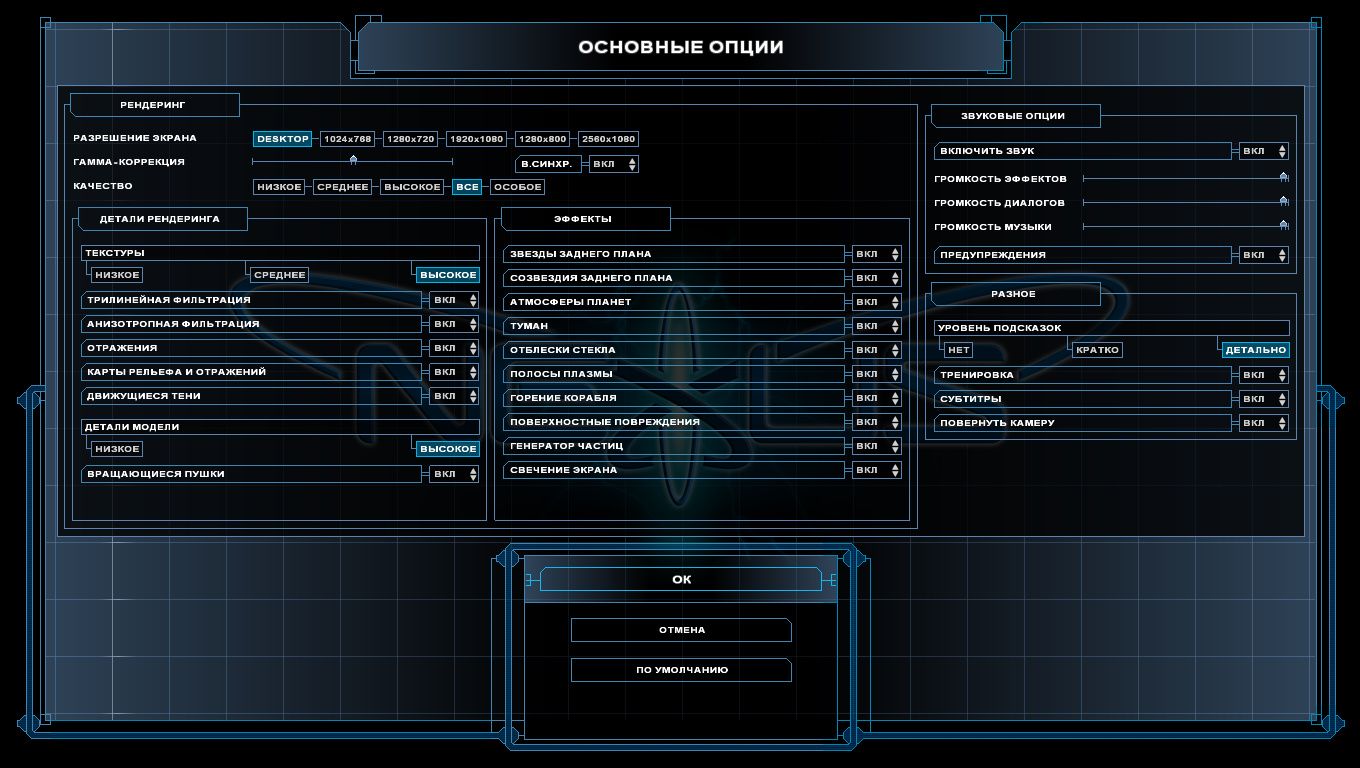Set hint level to ДЕТАЛЬНО
This screenshot has width=1360, height=768.
pyautogui.click(x=1255, y=350)
